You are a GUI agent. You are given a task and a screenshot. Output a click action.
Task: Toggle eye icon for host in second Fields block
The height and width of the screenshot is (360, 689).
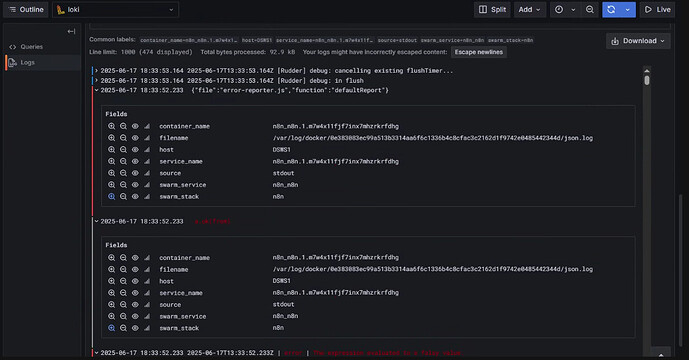click(135, 281)
